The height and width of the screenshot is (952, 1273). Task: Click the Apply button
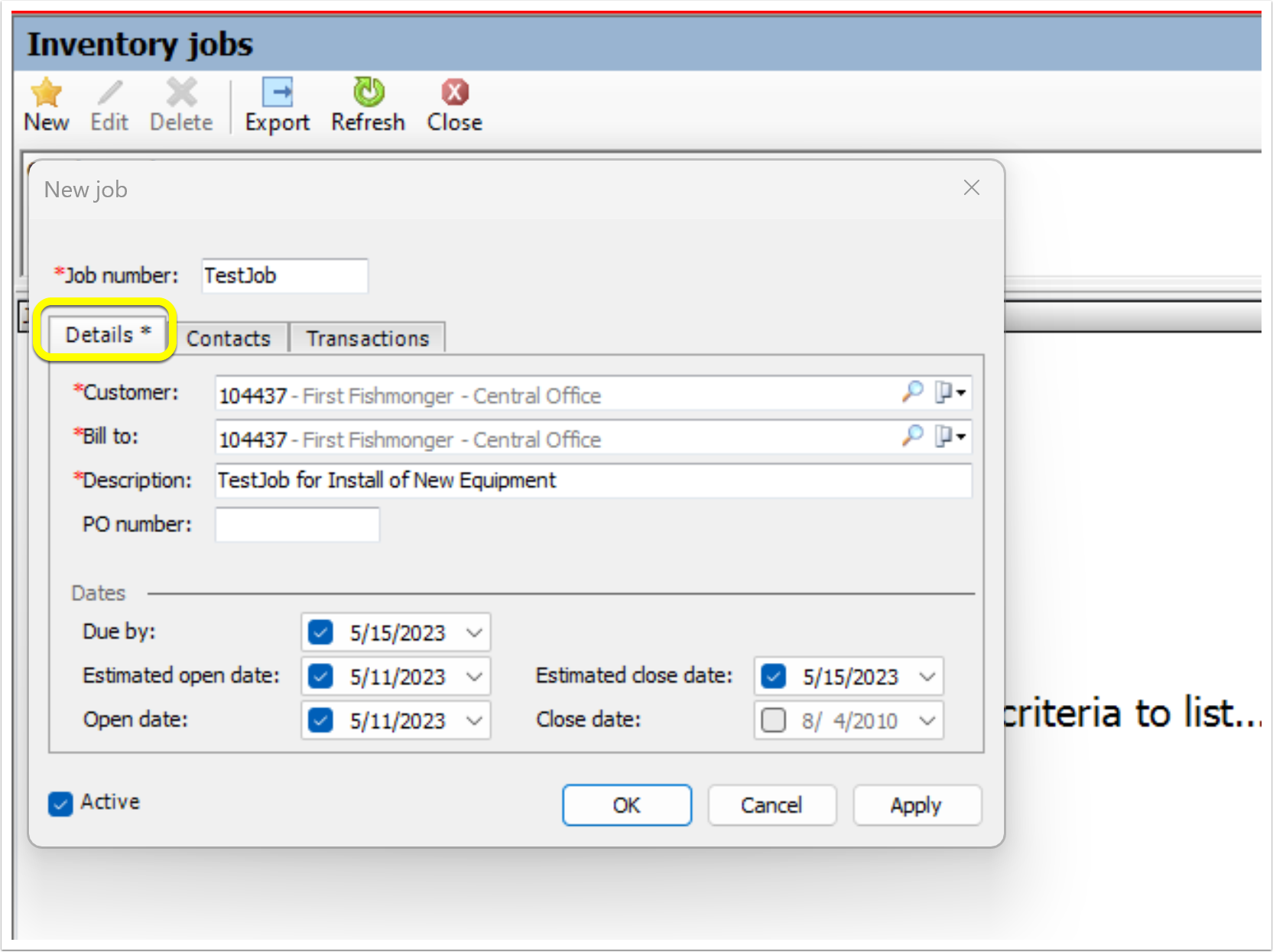(916, 805)
